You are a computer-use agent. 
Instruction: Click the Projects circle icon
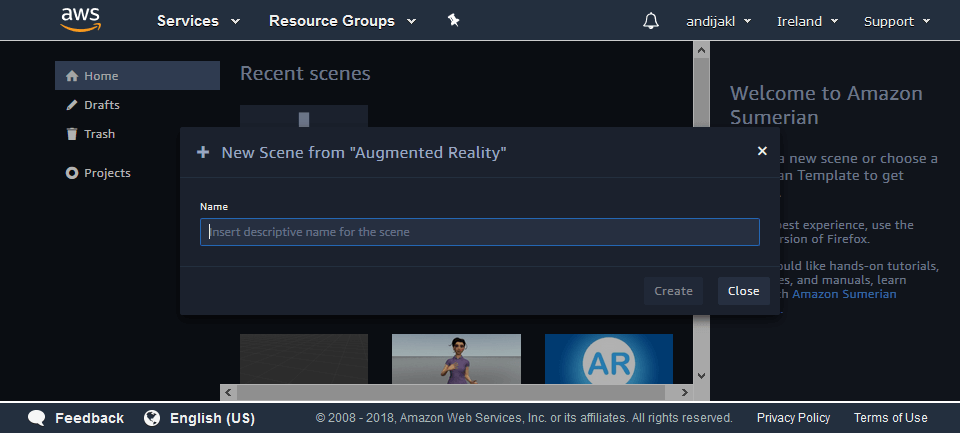click(72, 173)
